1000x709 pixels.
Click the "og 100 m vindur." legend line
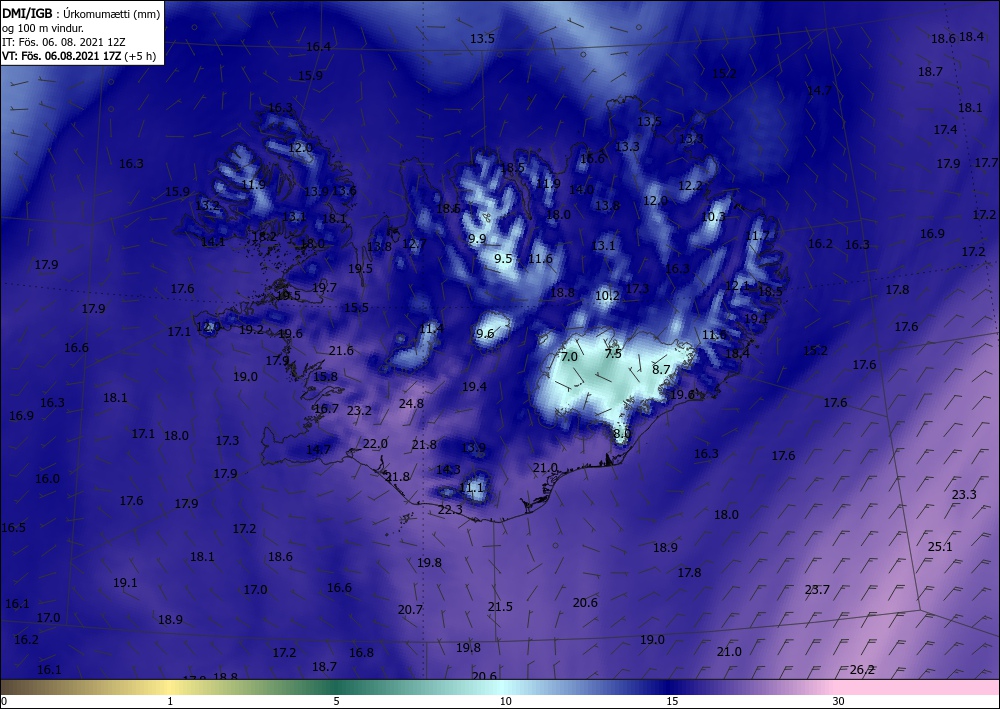(x=43, y=28)
